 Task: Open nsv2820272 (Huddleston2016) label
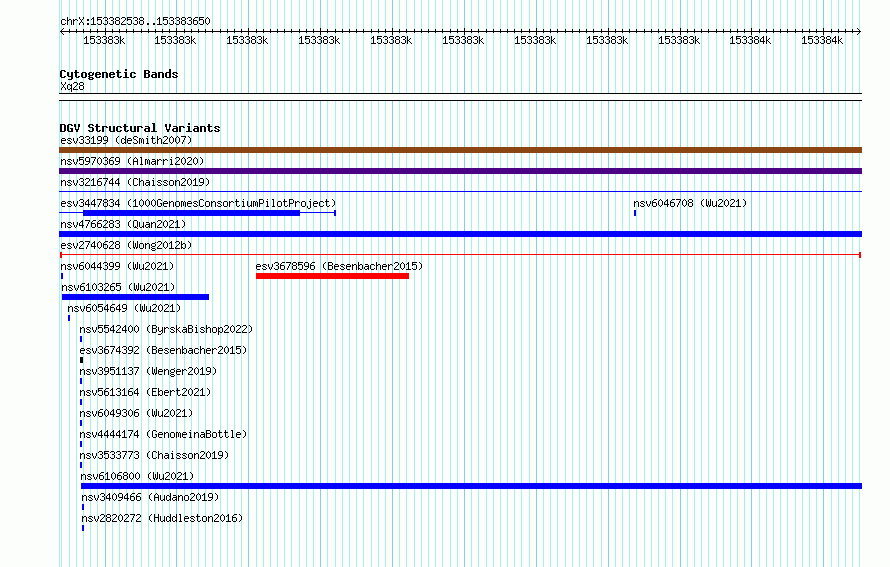162,518
